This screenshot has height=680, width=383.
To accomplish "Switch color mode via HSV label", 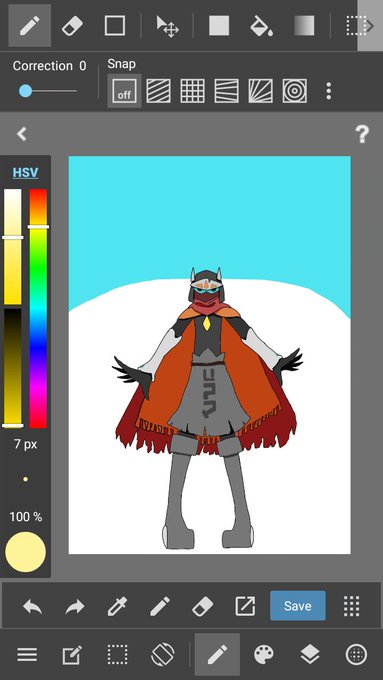I will click(25, 173).
